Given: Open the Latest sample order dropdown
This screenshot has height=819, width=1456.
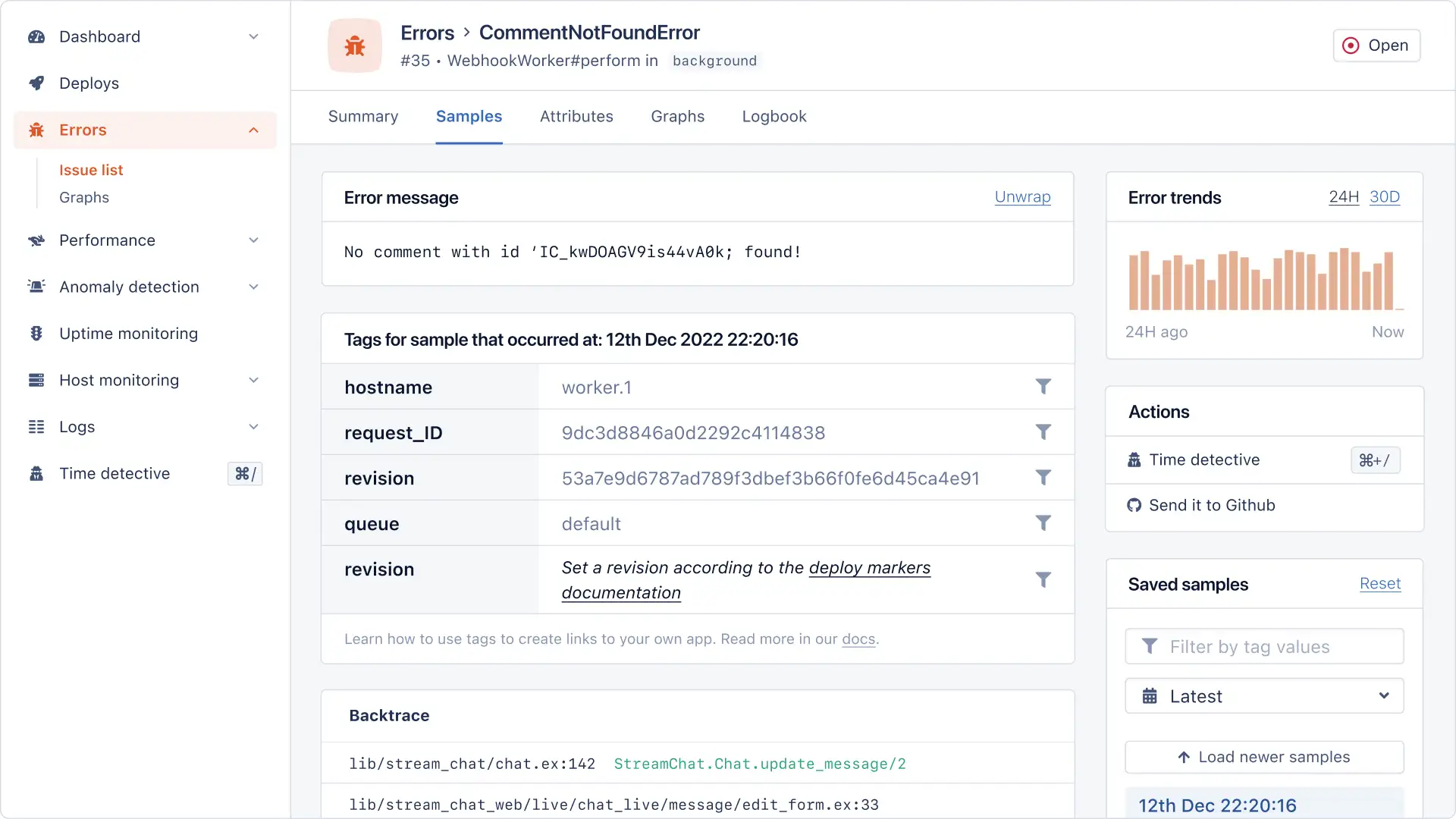Looking at the screenshot, I should click(x=1264, y=696).
